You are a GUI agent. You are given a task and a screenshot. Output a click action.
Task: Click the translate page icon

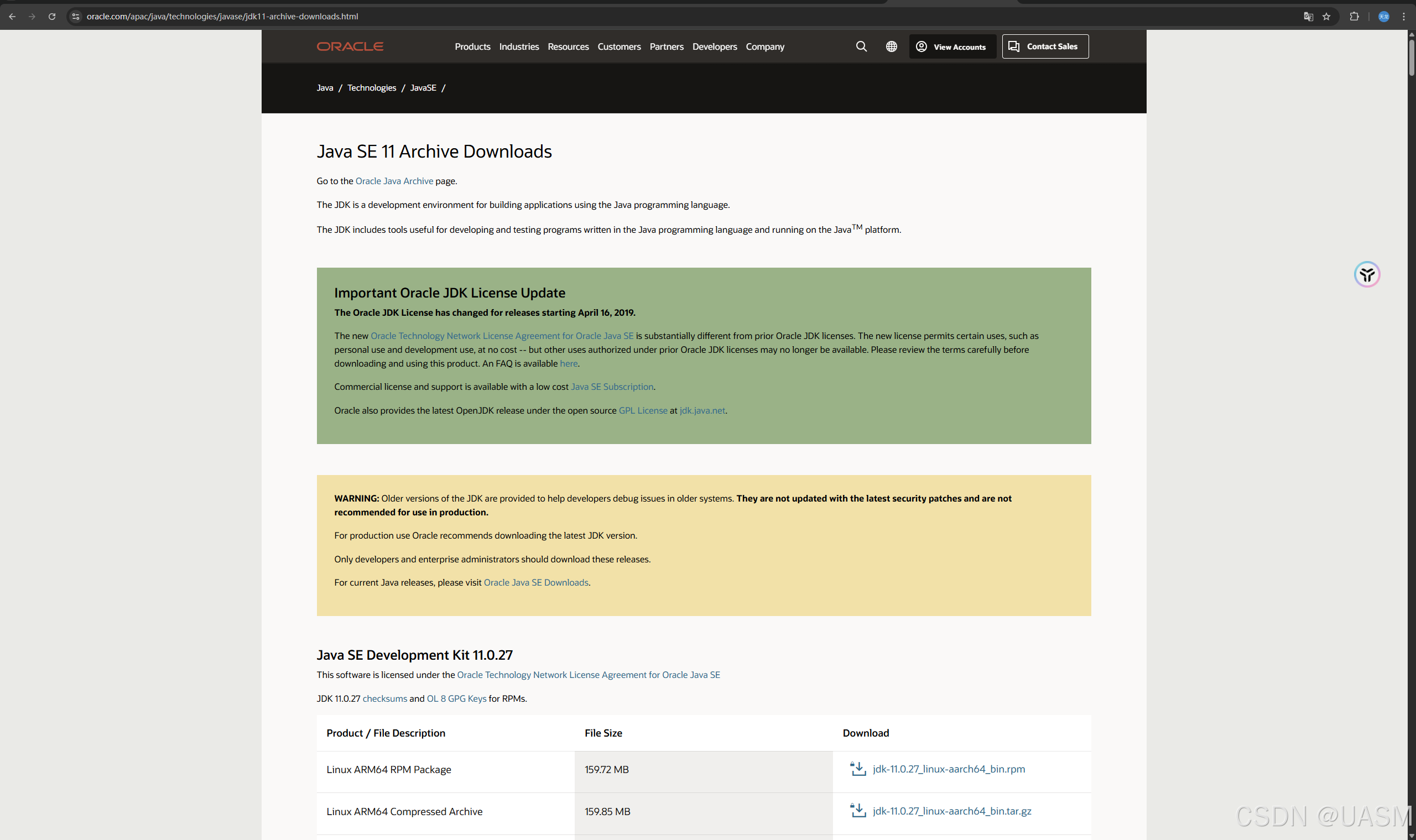(1308, 17)
